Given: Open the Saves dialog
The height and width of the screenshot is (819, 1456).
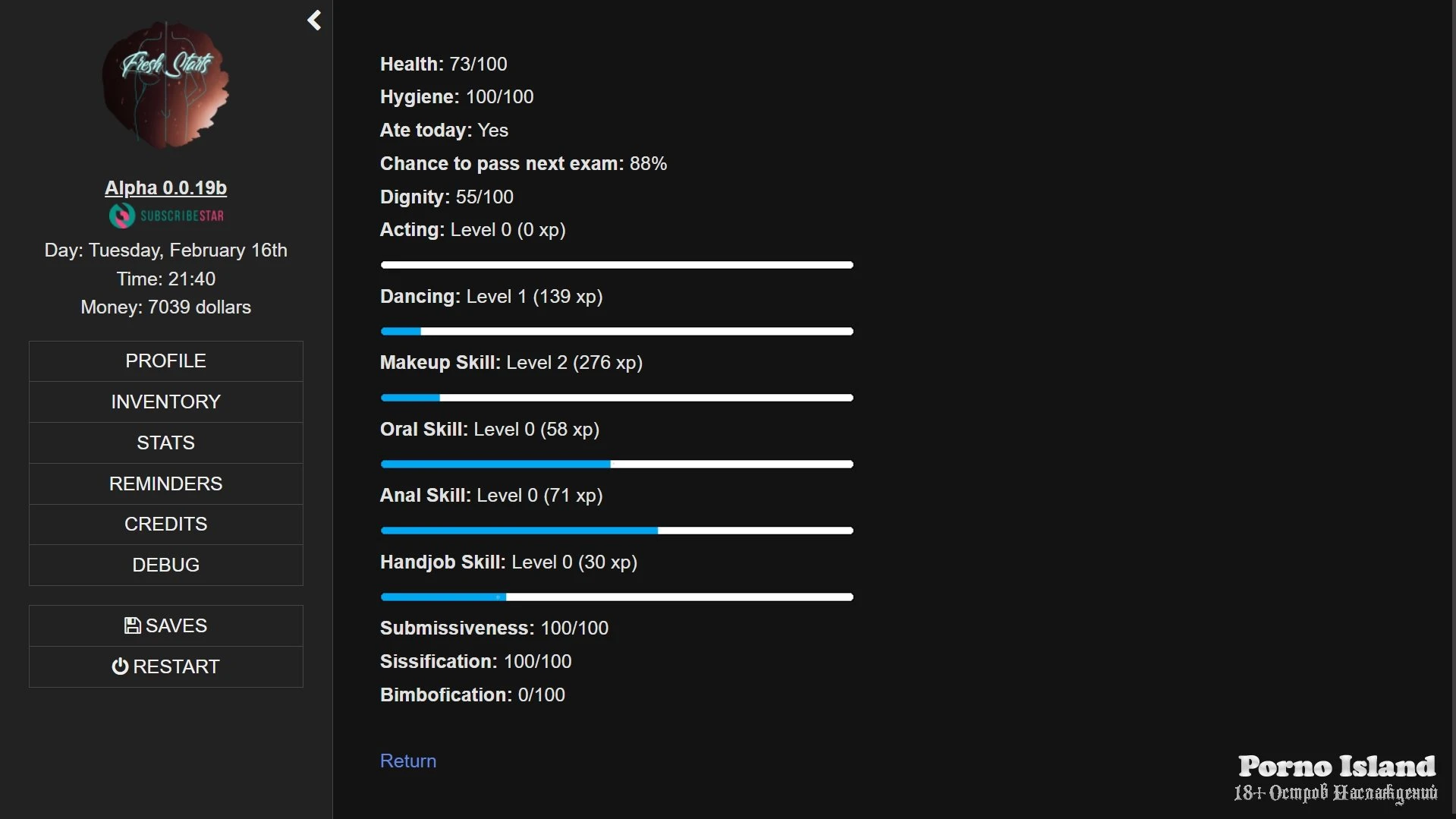Looking at the screenshot, I should 165,625.
